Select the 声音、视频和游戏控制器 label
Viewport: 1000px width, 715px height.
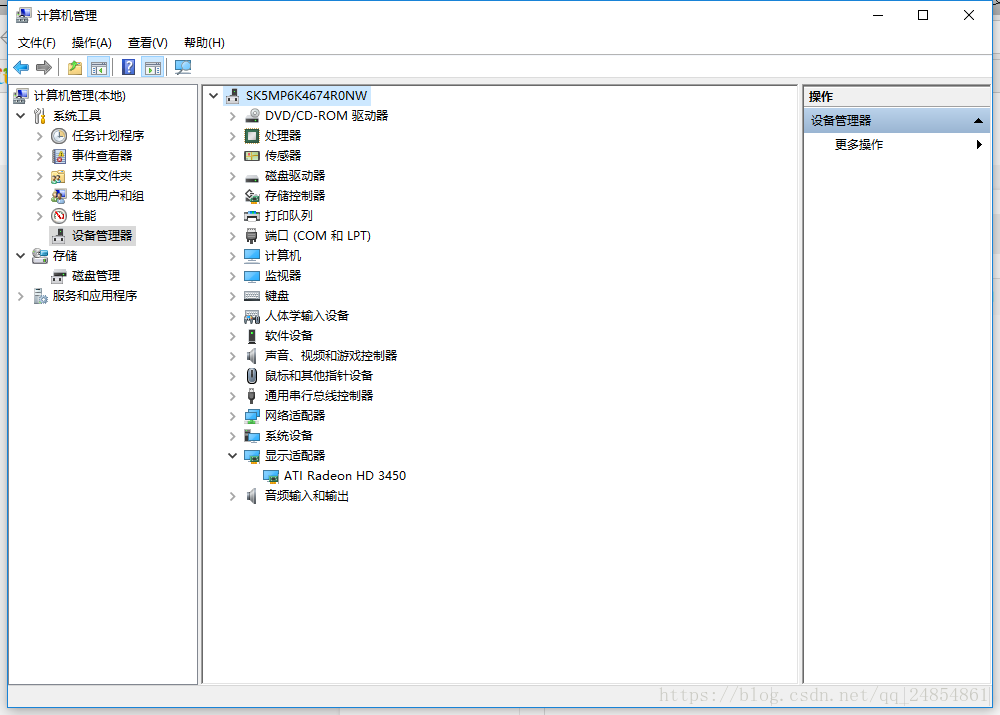point(331,356)
